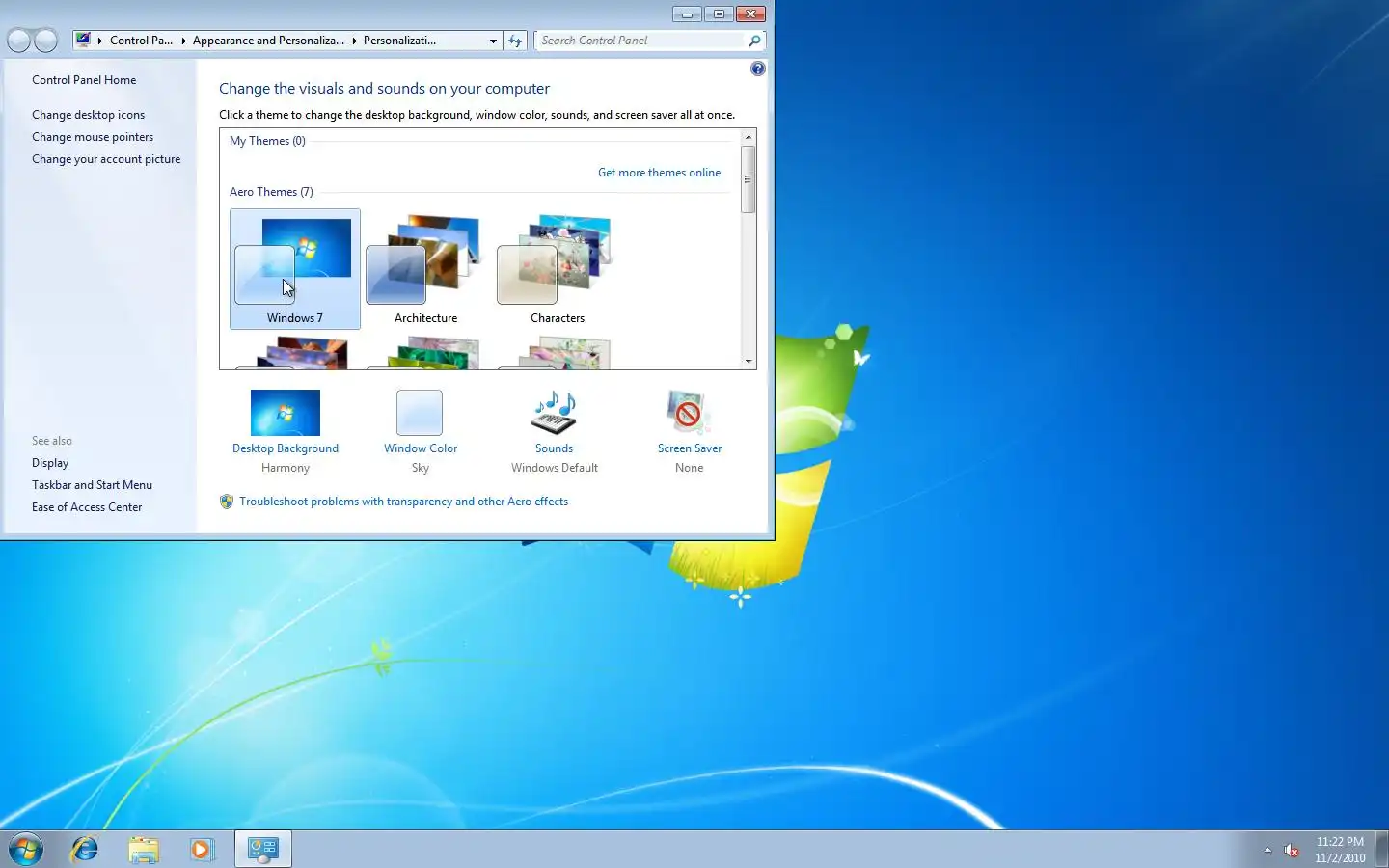Open Change desktop icons
Viewport: 1389px width, 868px height.
pyautogui.click(x=88, y=115)
